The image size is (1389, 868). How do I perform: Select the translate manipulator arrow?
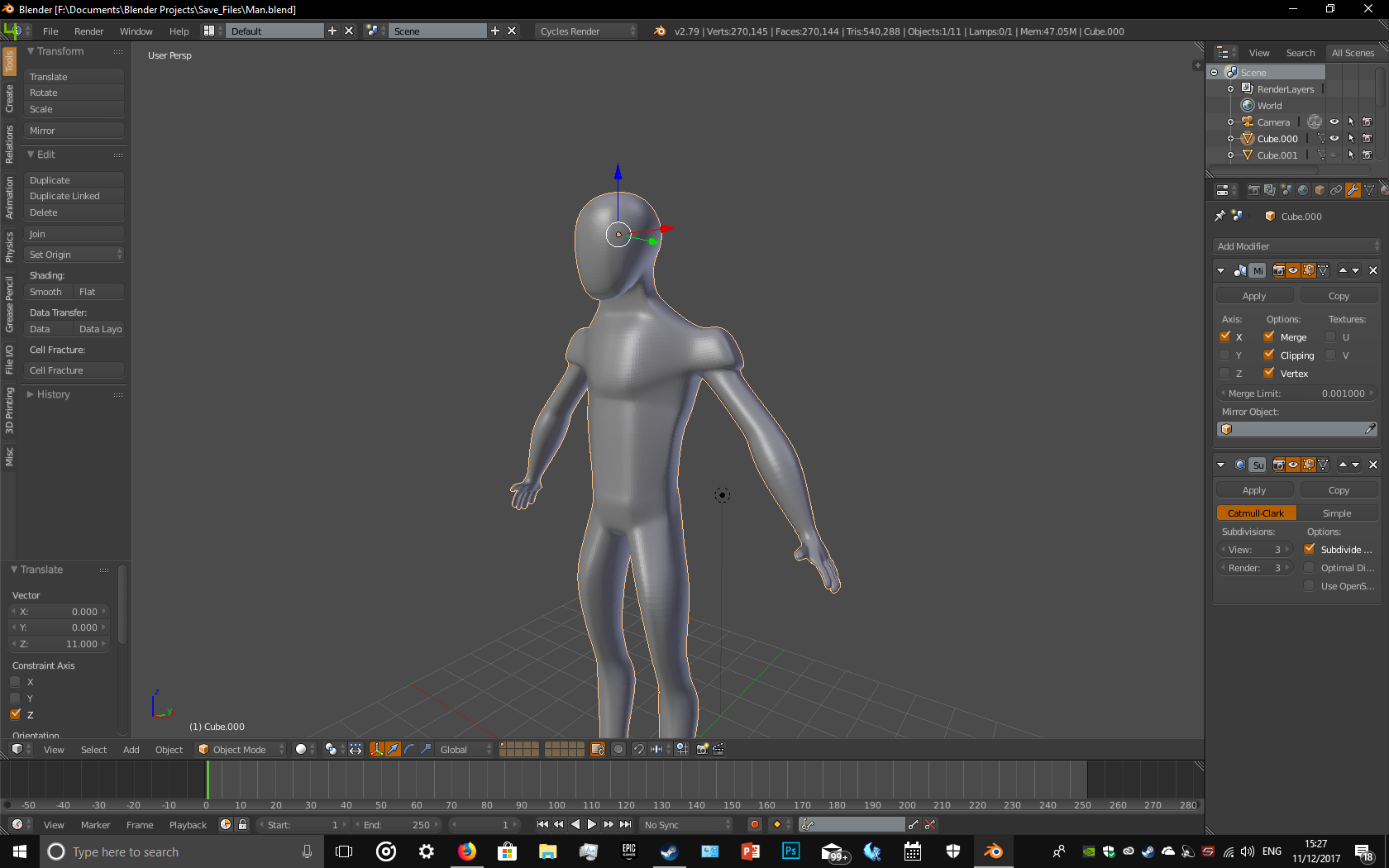click(393, 749)
